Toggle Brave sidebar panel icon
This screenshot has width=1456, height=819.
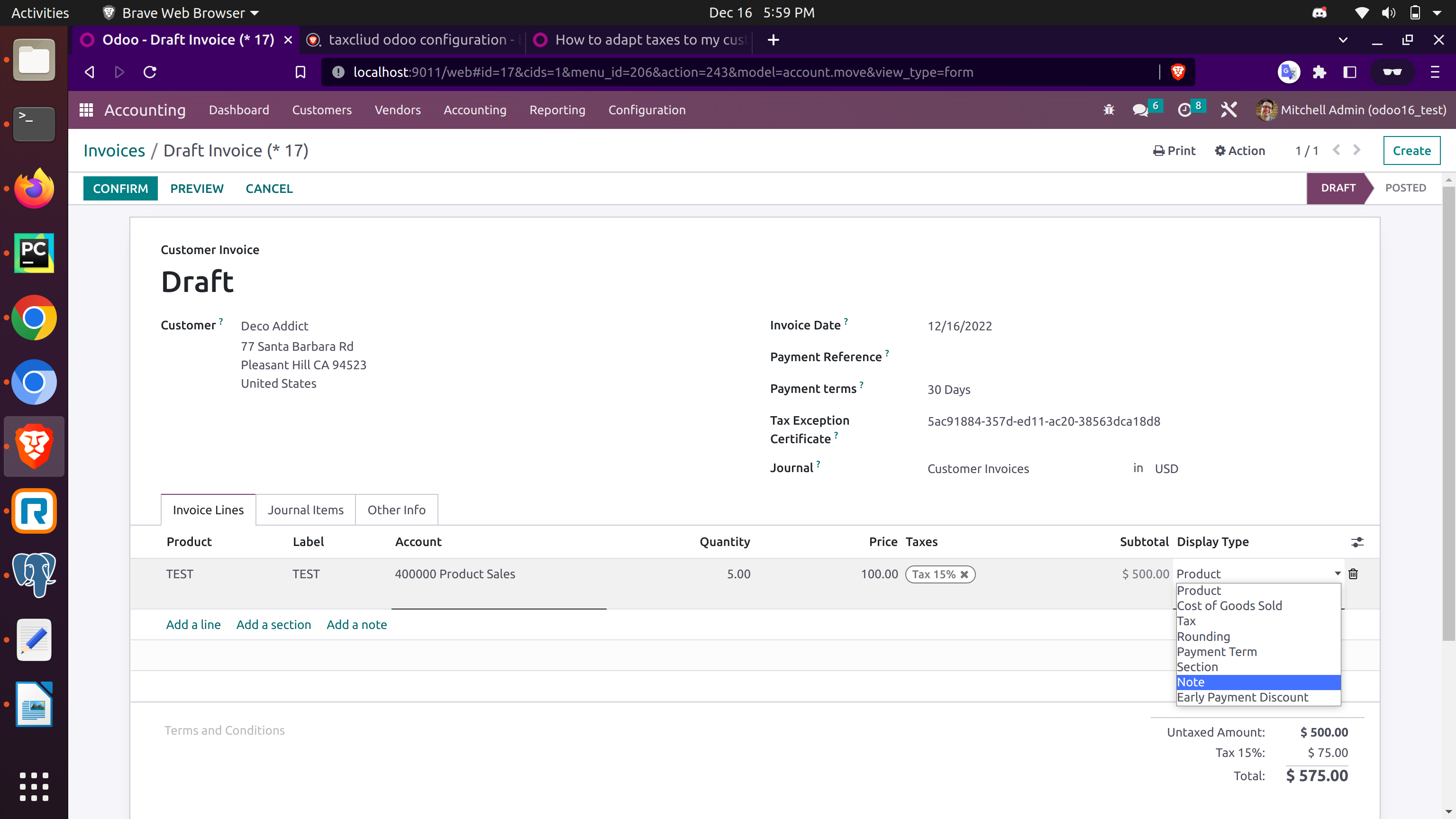click(1350, 72)
